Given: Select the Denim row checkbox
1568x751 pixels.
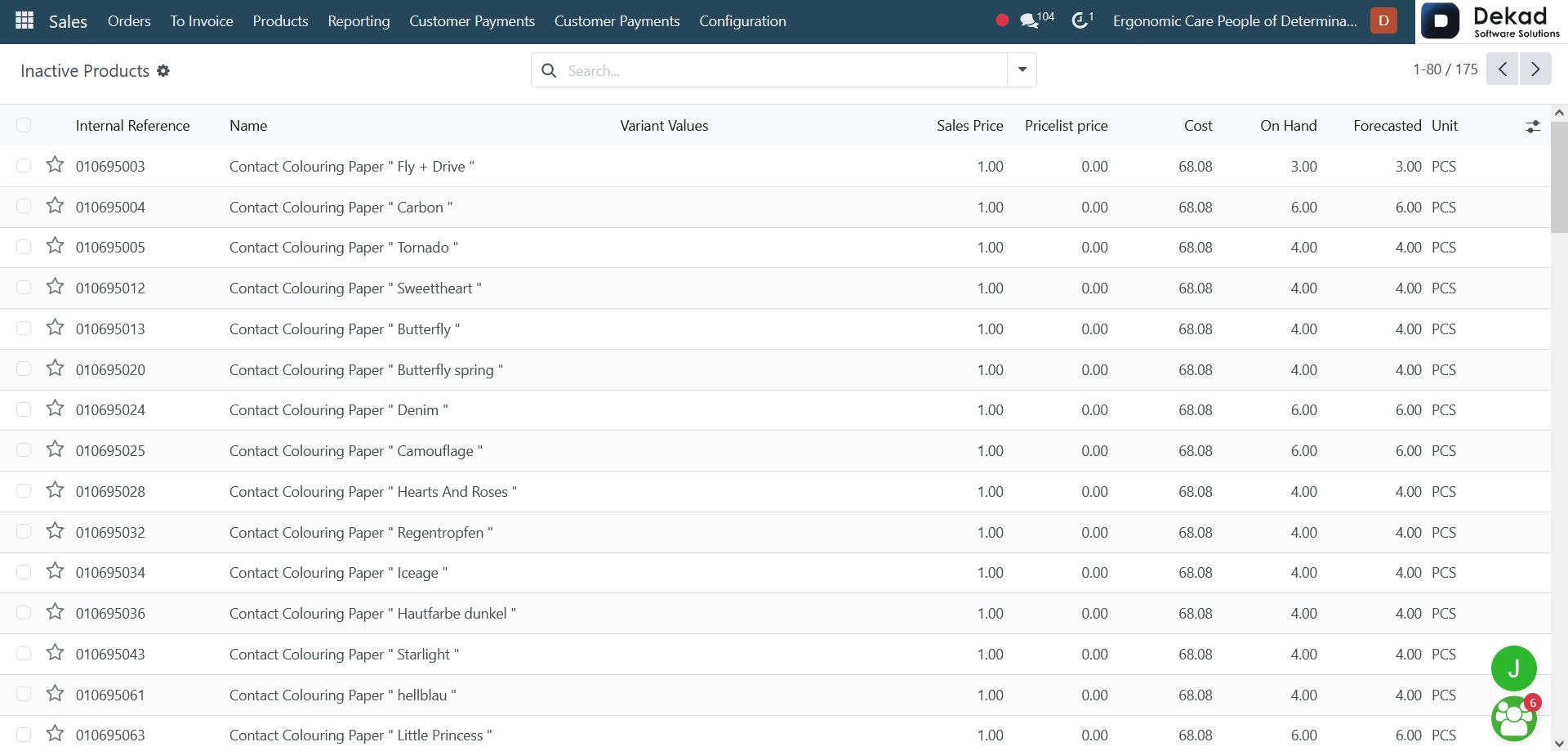Looking at the screenshot, I should (x=24, y=409).
